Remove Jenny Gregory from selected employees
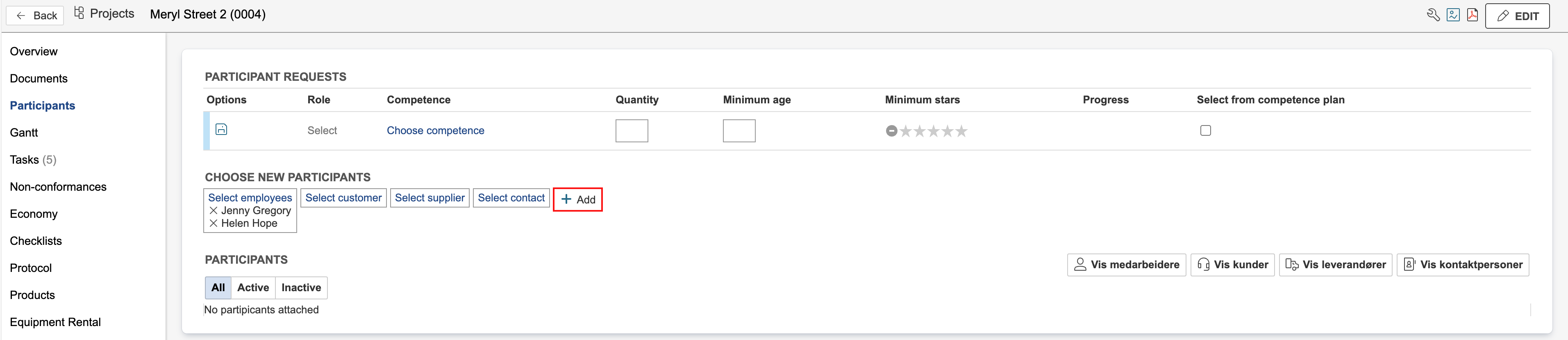 point(214,211)
